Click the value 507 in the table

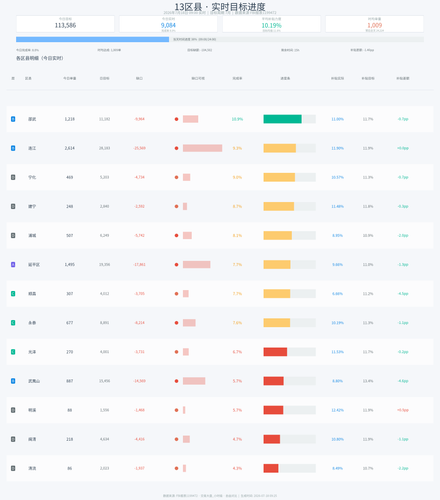point(70,235)
